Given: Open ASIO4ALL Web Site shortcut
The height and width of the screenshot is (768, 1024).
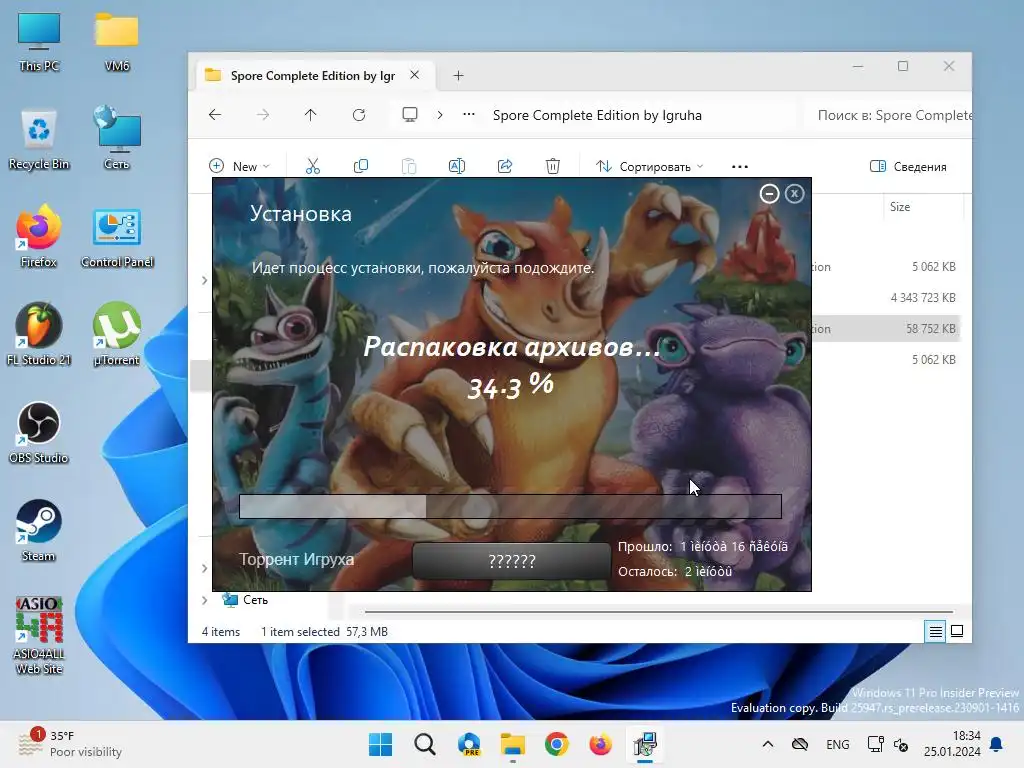Looking at the screenshot, I should coord(39,635).
